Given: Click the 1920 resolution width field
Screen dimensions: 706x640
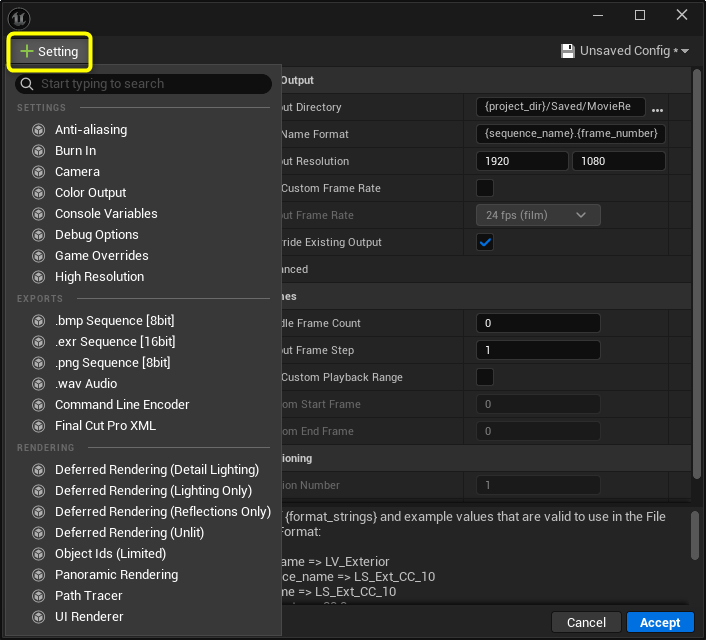Looking at the screenshot, I should point(522,161).
